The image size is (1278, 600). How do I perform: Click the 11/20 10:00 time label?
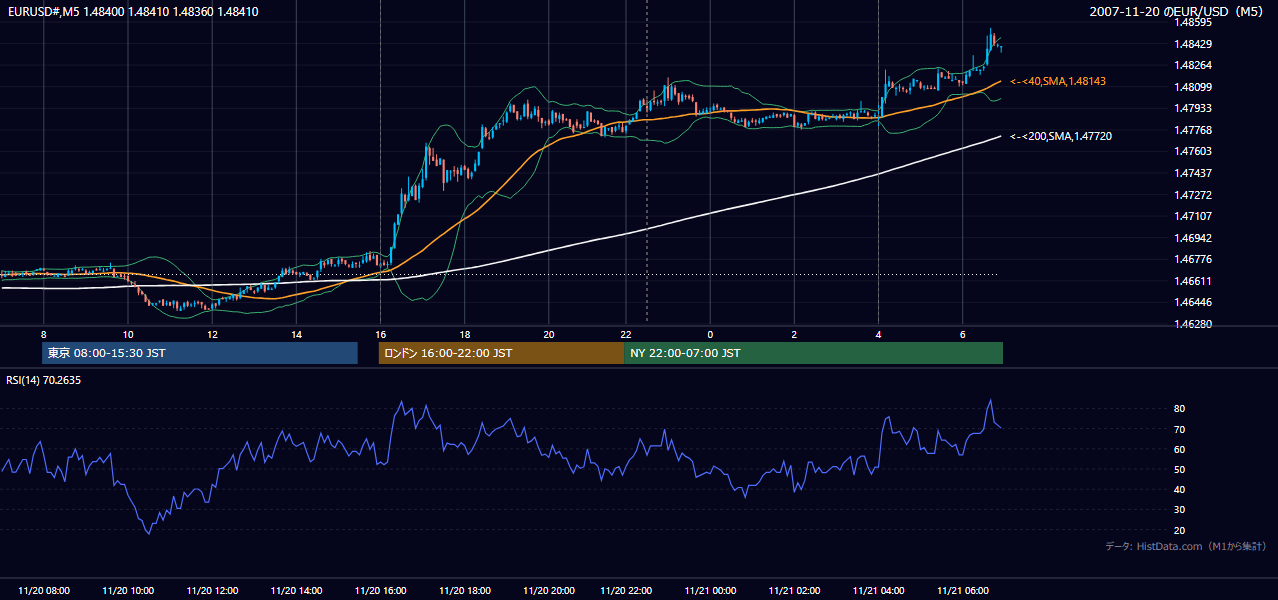coord(128,591)
